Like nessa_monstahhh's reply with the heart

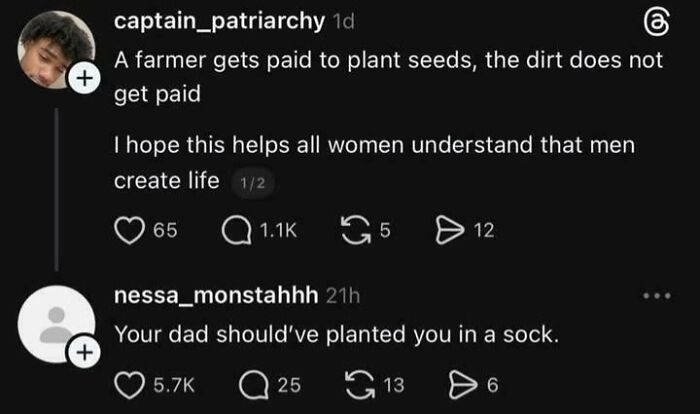click(129, 383)
